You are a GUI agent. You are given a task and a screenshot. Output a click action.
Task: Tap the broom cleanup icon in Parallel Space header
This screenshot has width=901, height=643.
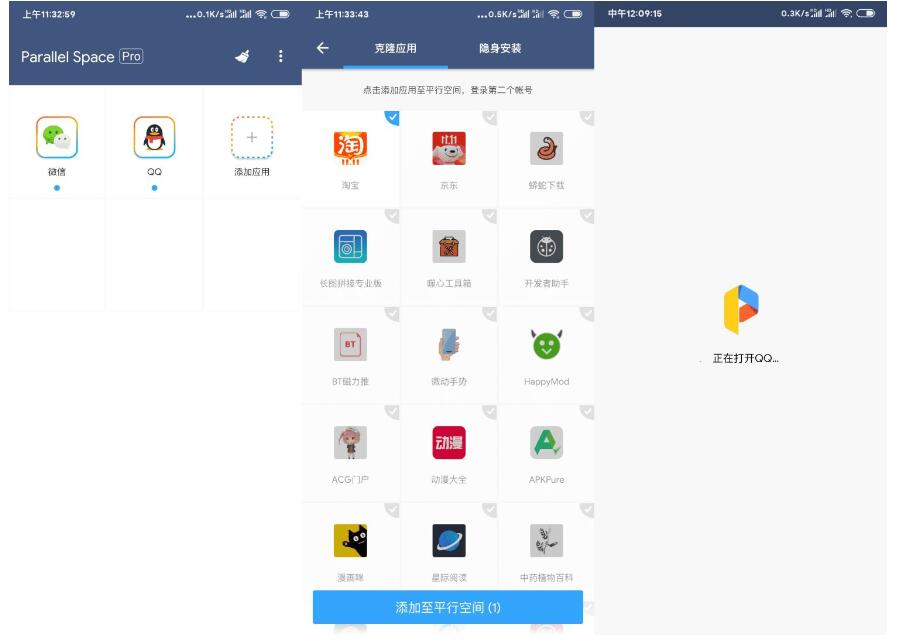(242, 56)
